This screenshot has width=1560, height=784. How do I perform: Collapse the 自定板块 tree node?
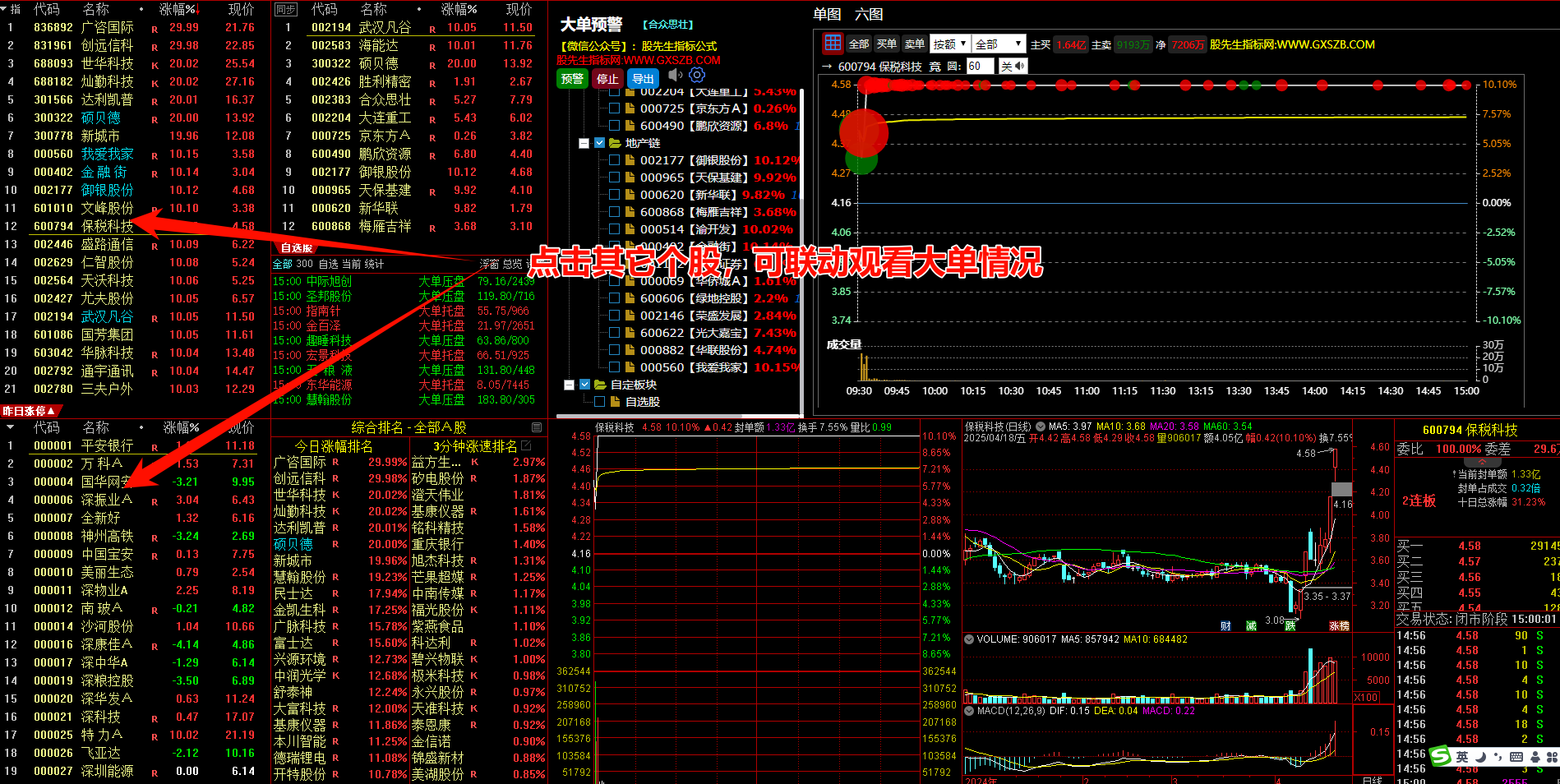point(570,385)
